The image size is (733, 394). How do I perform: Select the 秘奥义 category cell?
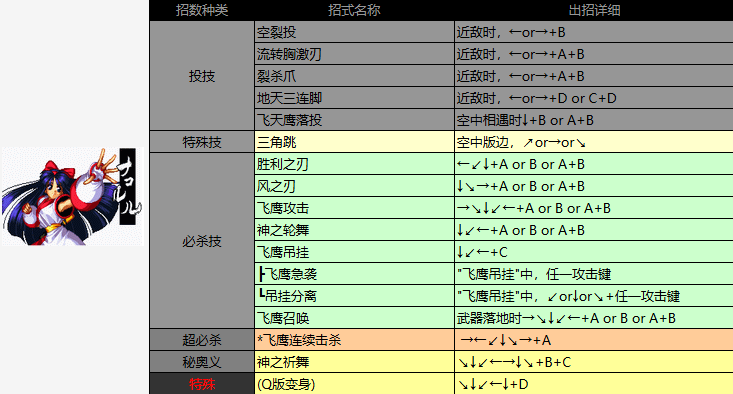[202, 362]
